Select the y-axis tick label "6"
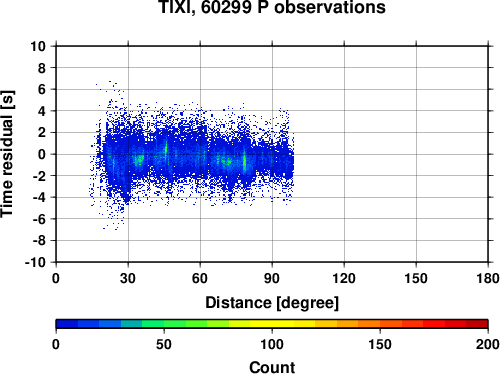Viewport: 500px width, 374px height. (x=42, y=90)
